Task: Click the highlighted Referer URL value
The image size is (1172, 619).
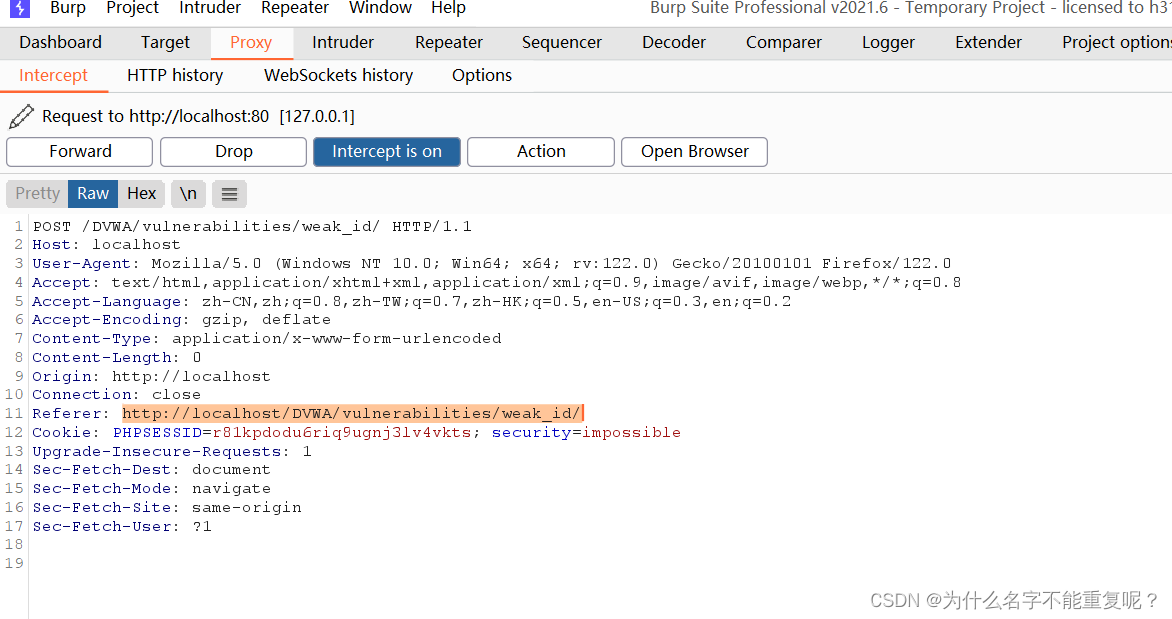Action: point(351,413)
